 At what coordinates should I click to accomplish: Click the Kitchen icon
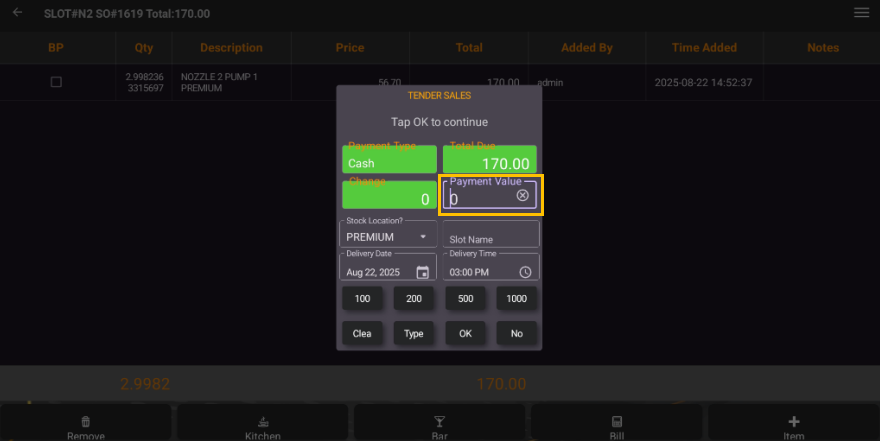(263, 422)
